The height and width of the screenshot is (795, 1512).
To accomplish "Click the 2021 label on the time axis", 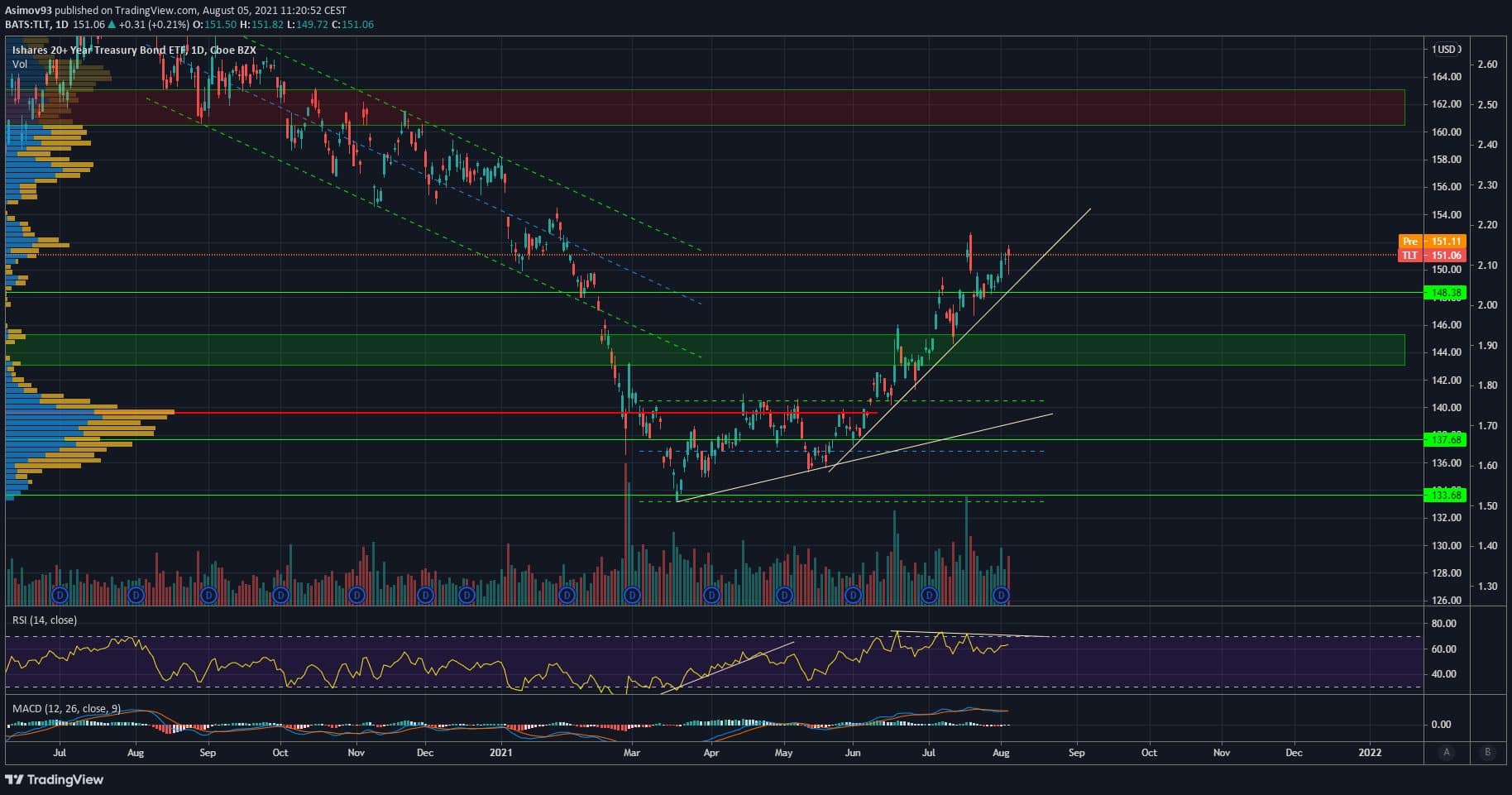I will pos(501,753).
